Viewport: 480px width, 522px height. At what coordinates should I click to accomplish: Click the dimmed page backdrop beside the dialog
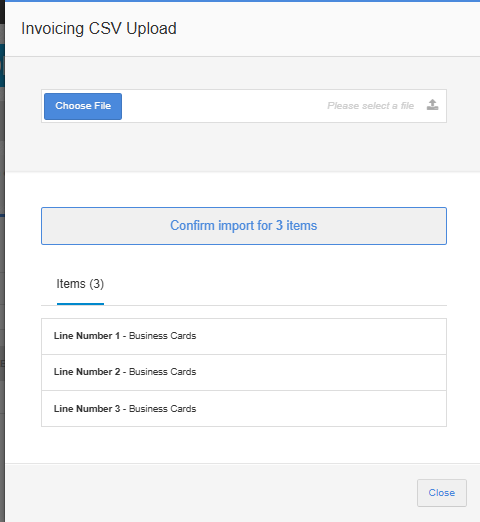(2, 267)
